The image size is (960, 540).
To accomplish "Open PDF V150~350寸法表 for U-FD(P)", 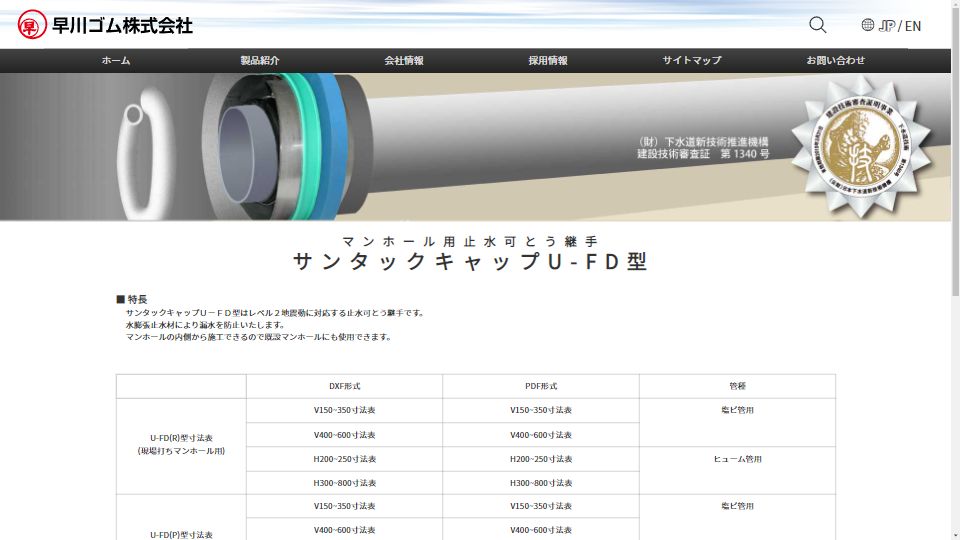I will pyautogui.click(x=541, y=506).
